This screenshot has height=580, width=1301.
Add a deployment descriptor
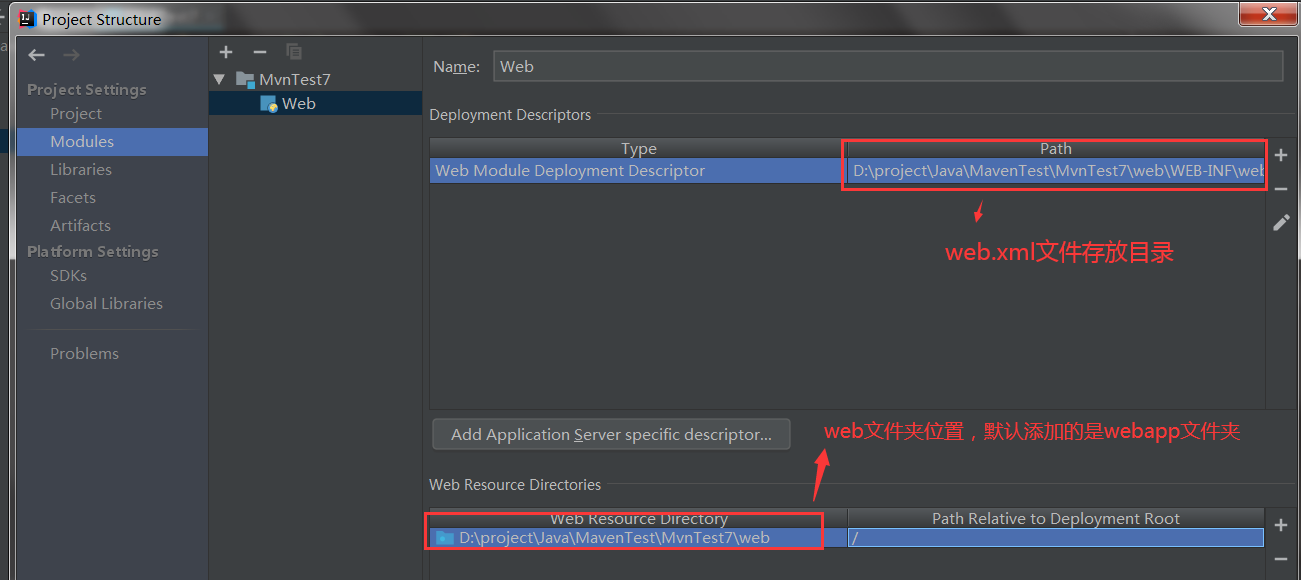point(1281,155)
